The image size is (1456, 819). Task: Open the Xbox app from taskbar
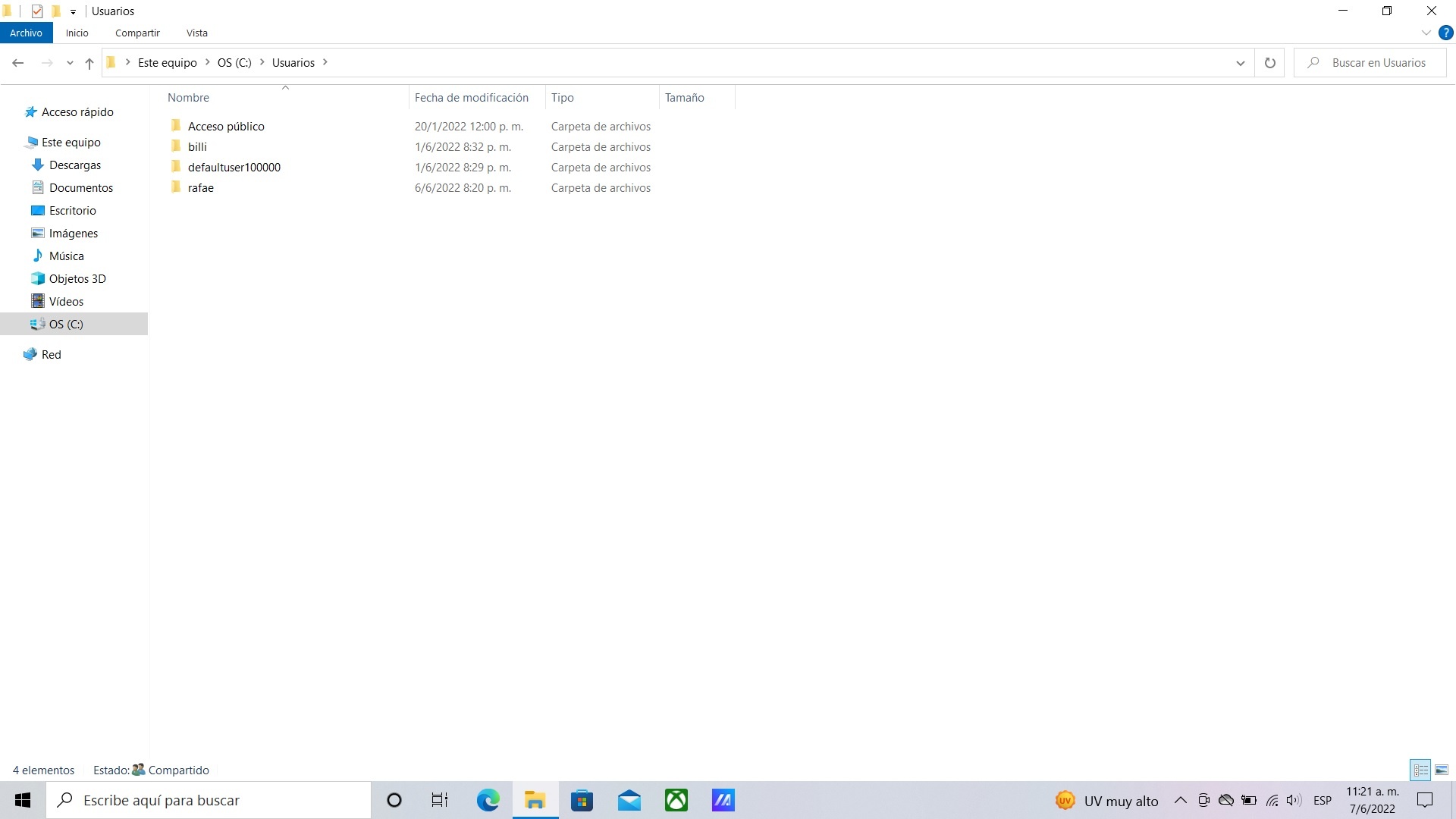click(676, 800)
